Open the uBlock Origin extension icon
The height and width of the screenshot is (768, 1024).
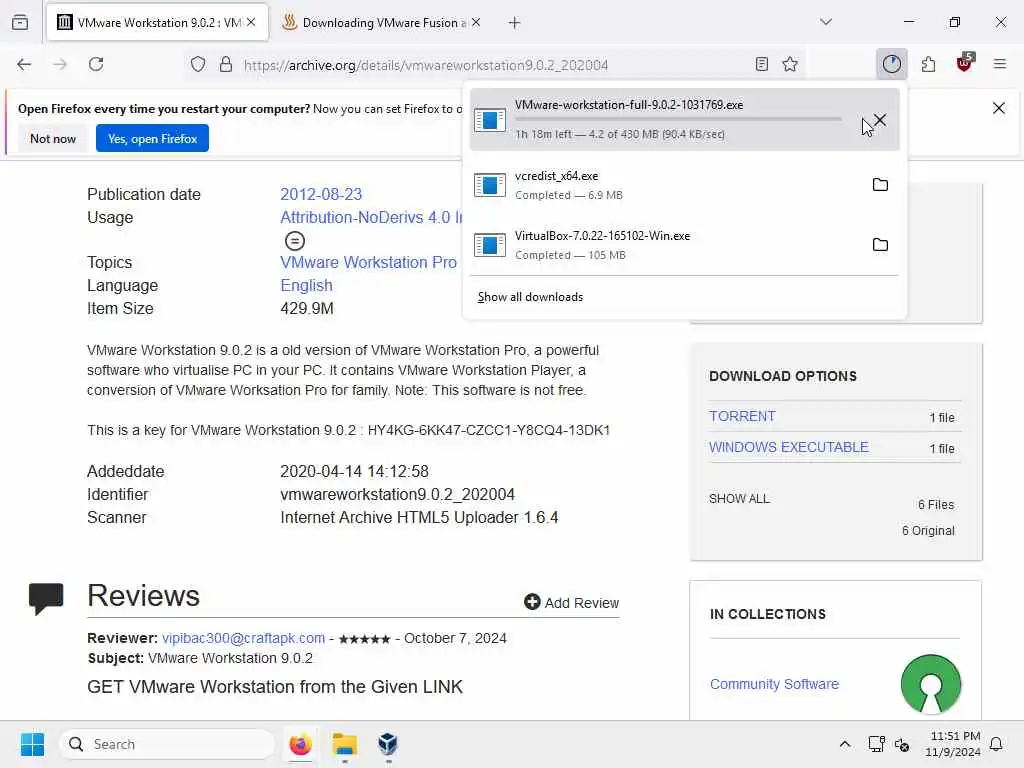[965, 63]
